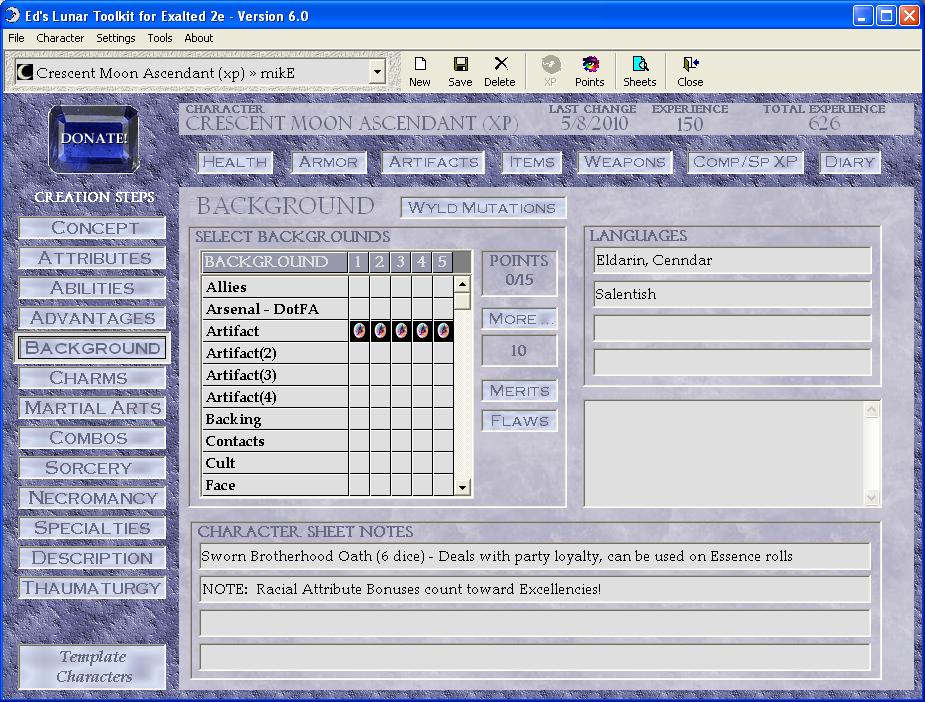Go to the Sorcery creation step
The image size is (925, 702).
(93, 468)
